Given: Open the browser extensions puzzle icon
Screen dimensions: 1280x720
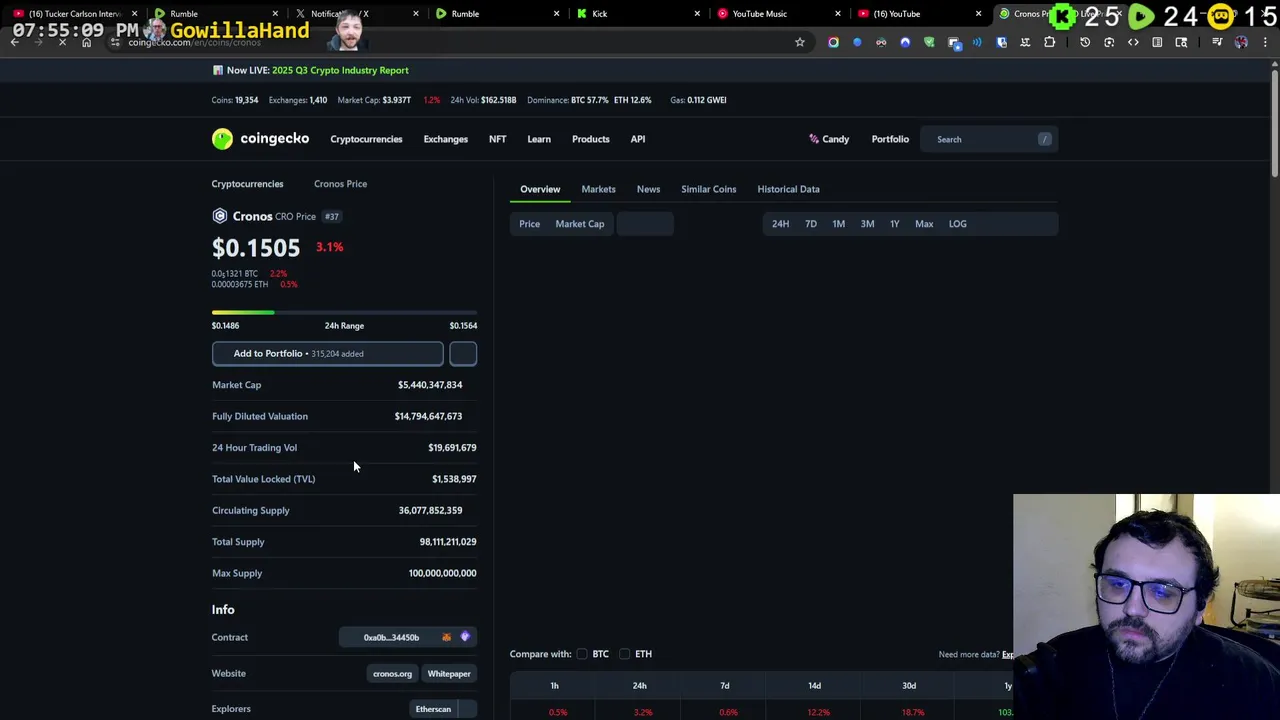Looking at the screenshot, I should tap(1050, 42).
